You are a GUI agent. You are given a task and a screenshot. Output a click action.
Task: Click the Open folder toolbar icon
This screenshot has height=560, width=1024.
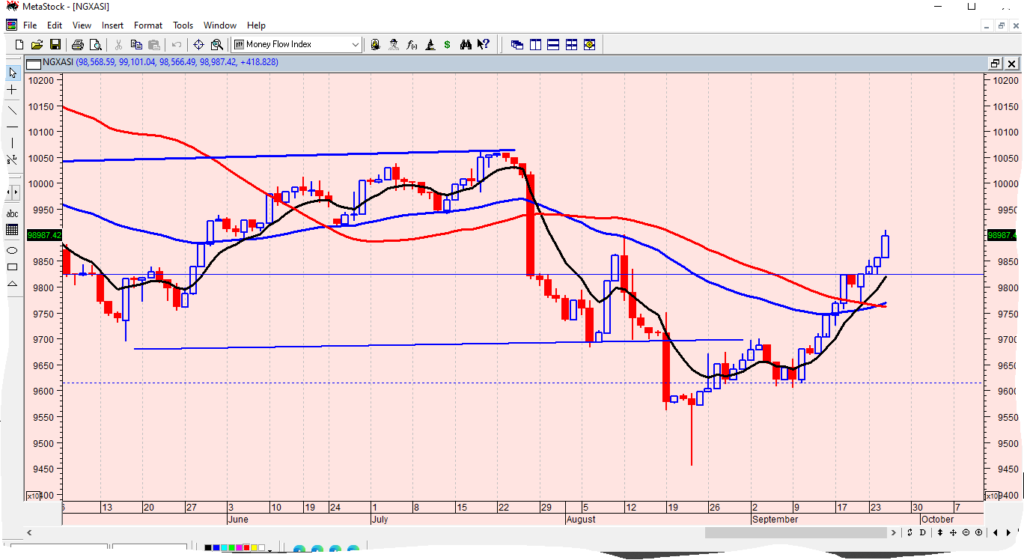click(x=36, y=44)
